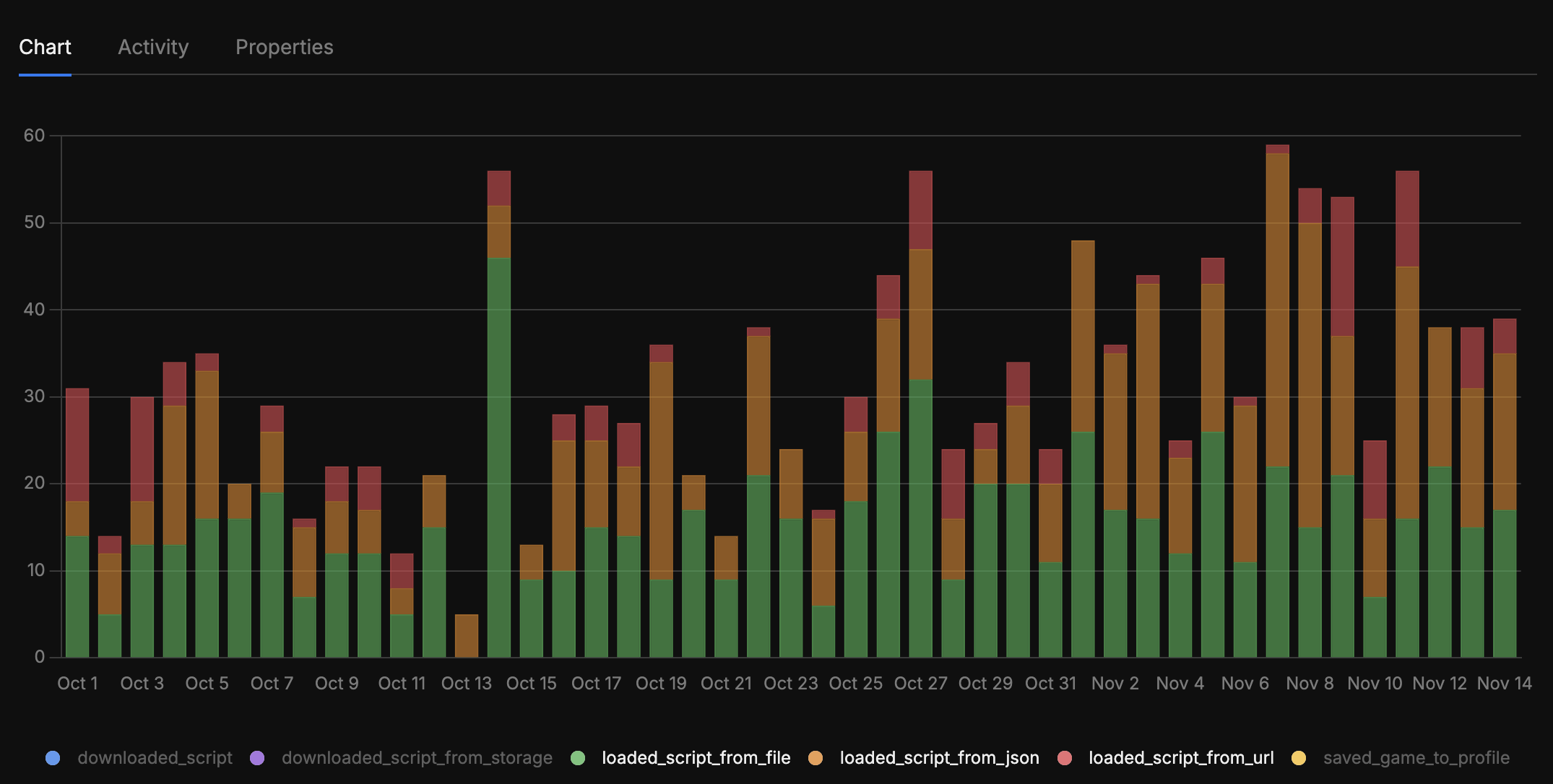Hide the loaded_script_from_file series
Screen dimensions: 1553x784
(x=696, y=758)
